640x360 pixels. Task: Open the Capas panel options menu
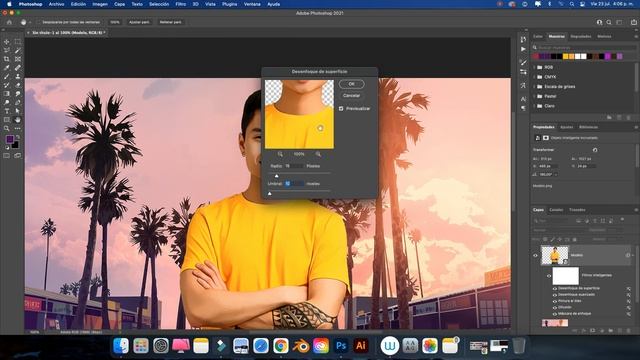636,210
